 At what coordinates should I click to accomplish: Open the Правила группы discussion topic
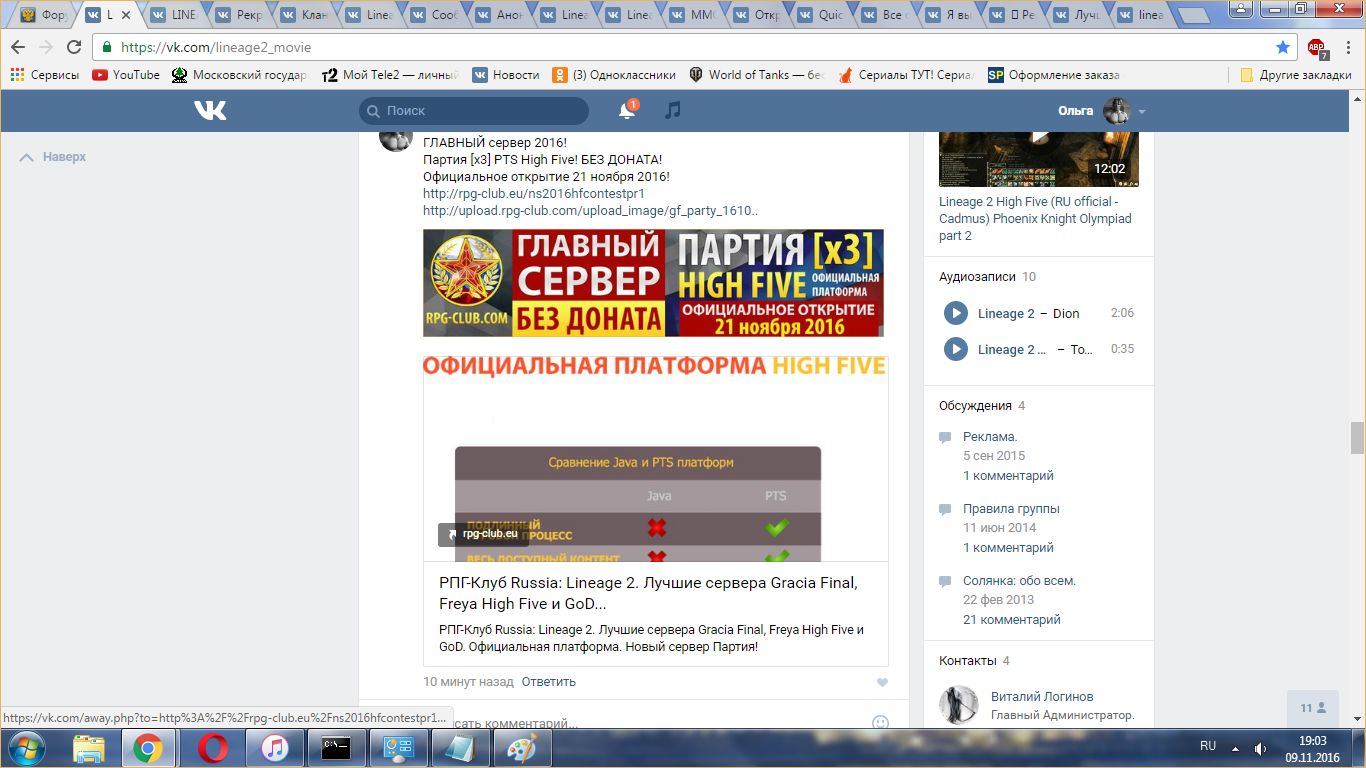click(1011, 509)
